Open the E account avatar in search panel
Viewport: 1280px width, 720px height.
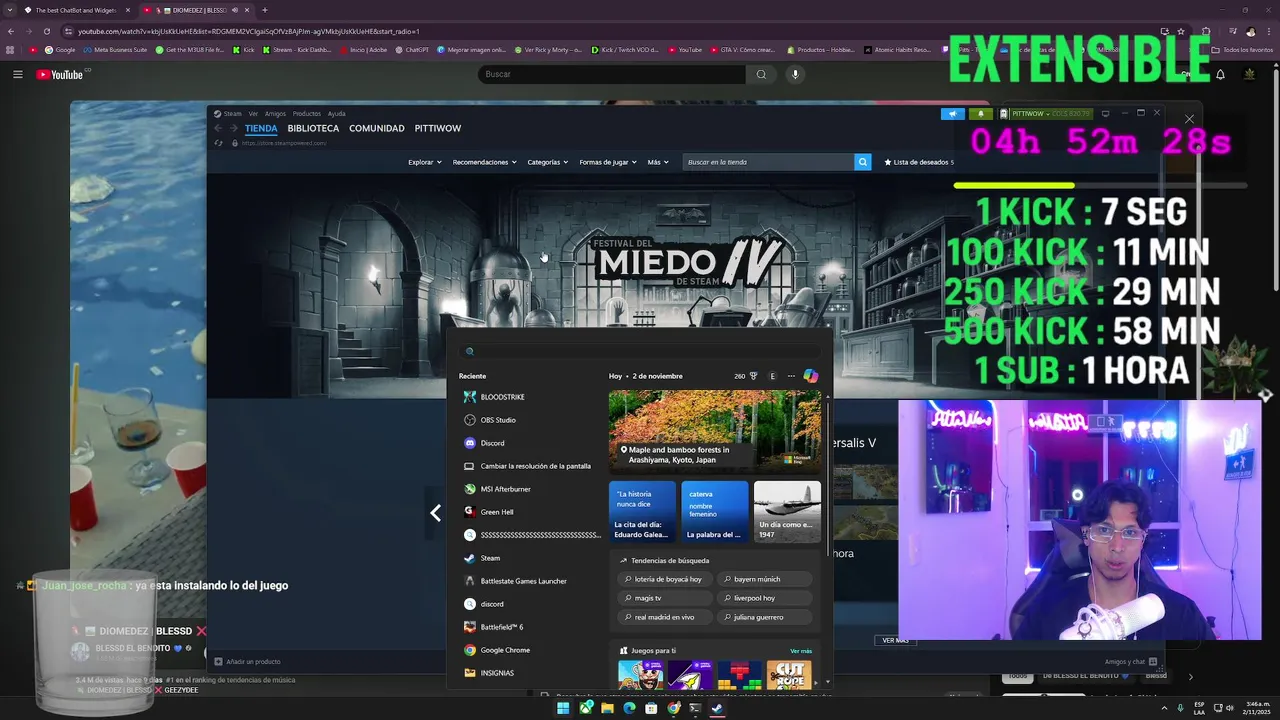coord(772,376)
